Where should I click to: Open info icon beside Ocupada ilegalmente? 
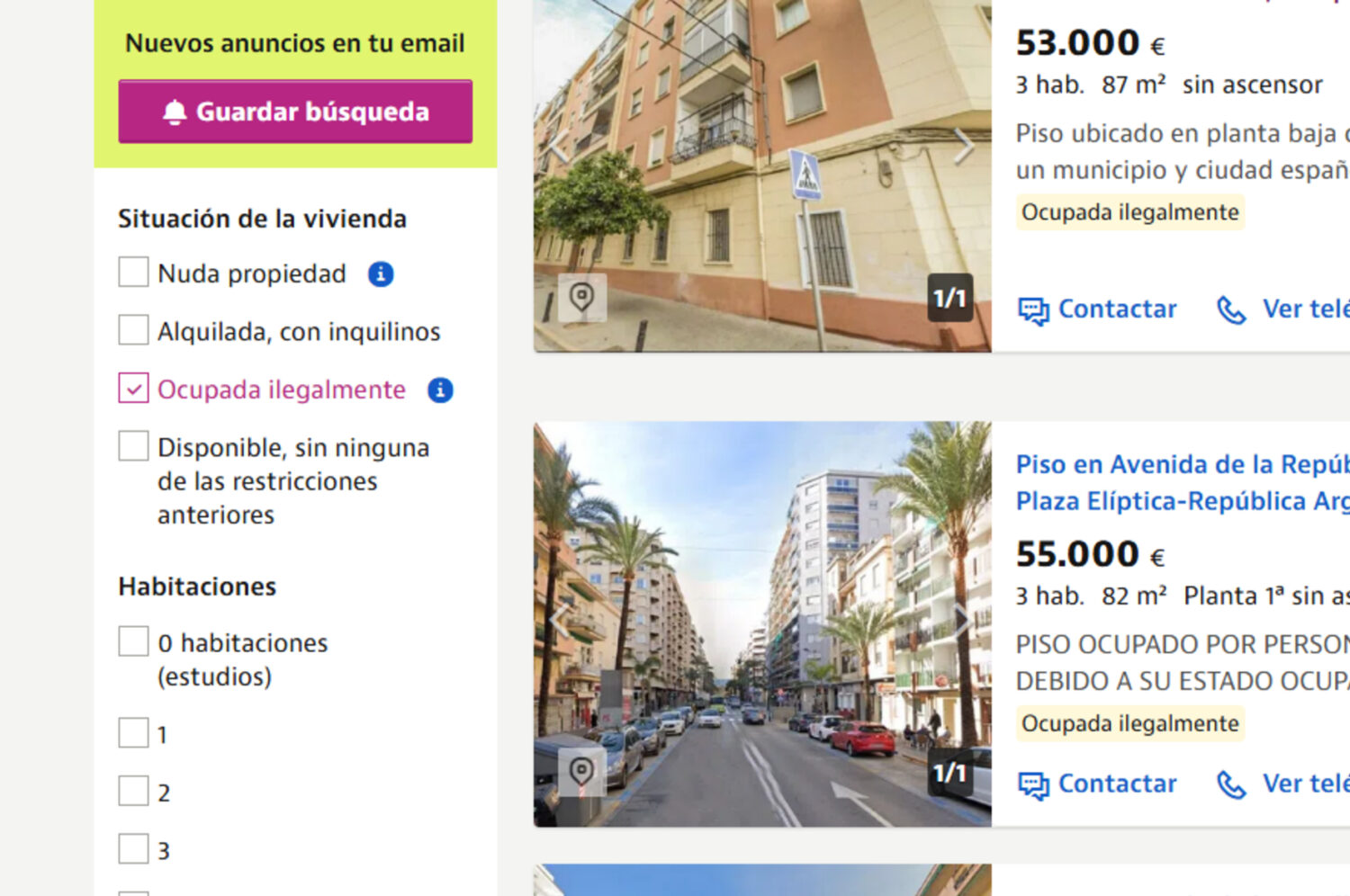tap(440, 390)
